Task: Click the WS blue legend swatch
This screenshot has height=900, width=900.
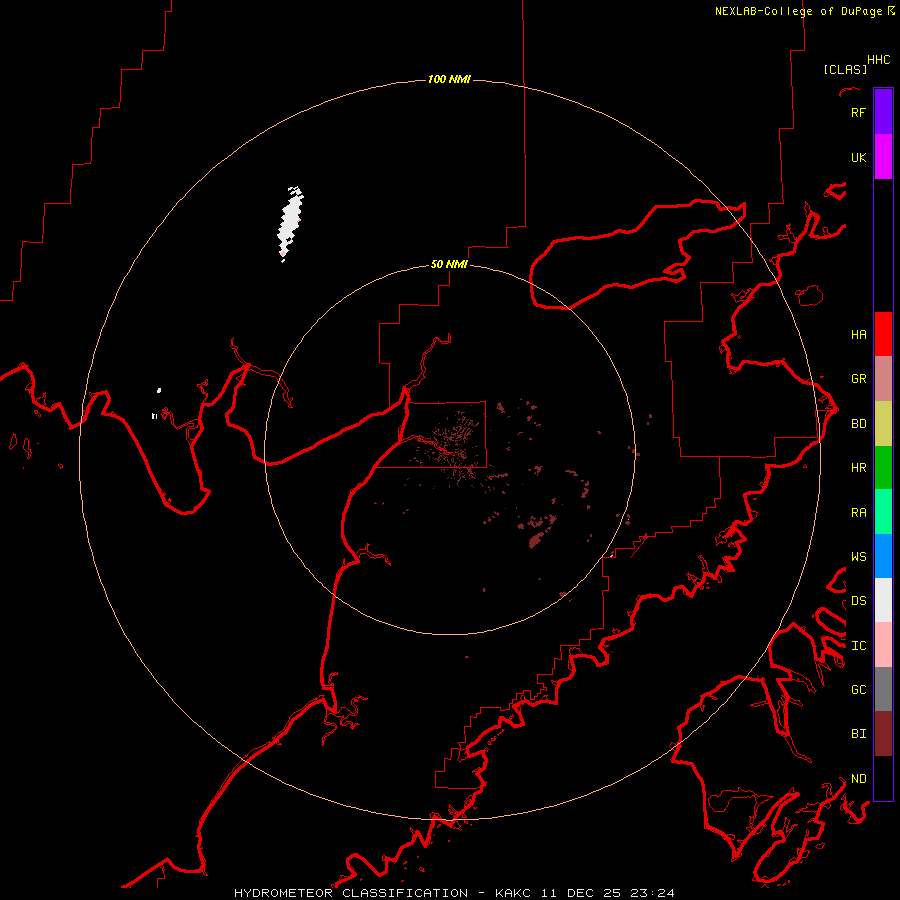Action: click(x=883, y=556)
